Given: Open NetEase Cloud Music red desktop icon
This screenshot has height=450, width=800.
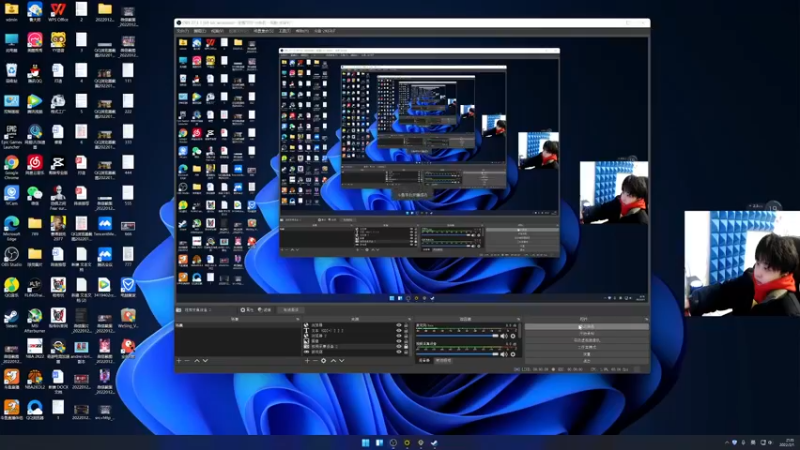Looking at the screenshot, I should click(35, 165).
